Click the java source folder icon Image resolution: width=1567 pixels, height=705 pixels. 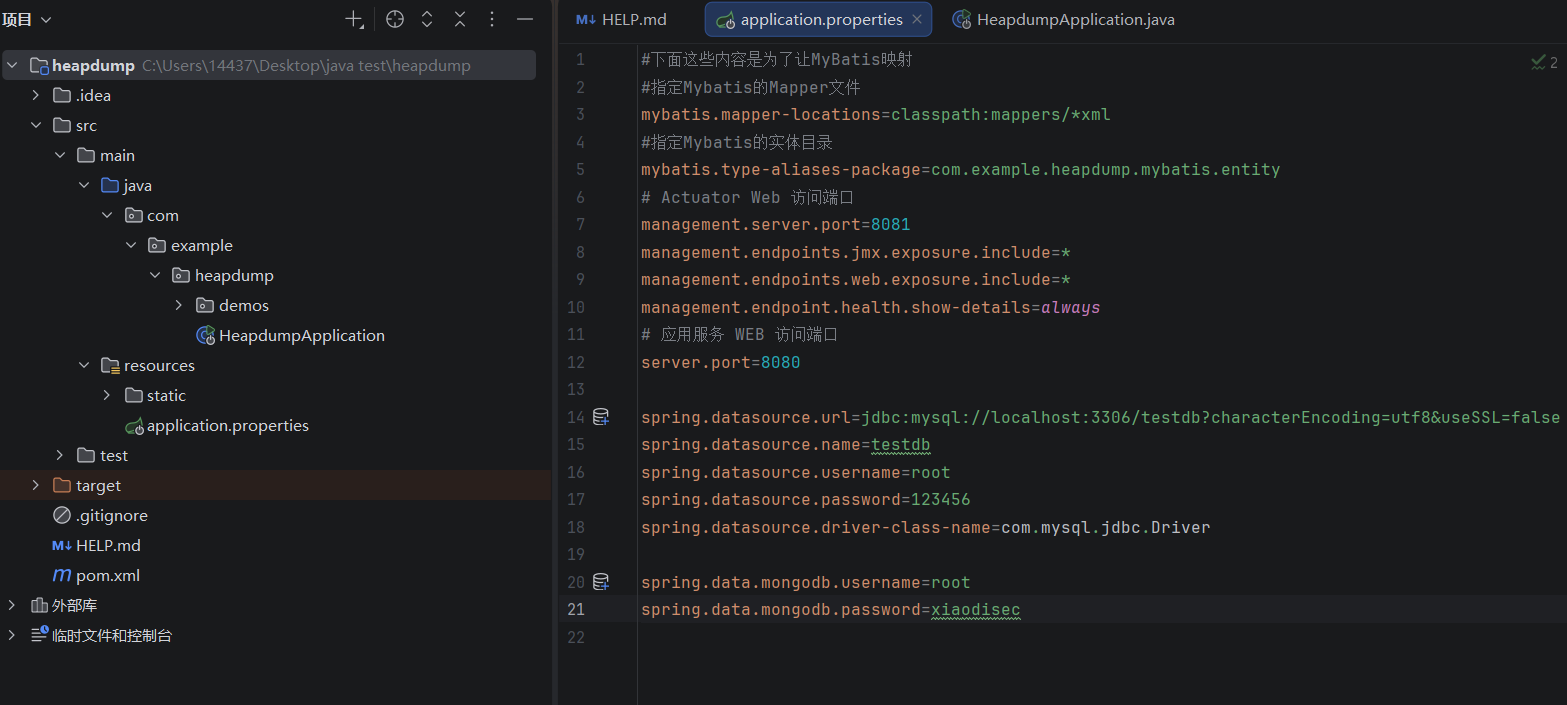point(110,186)
